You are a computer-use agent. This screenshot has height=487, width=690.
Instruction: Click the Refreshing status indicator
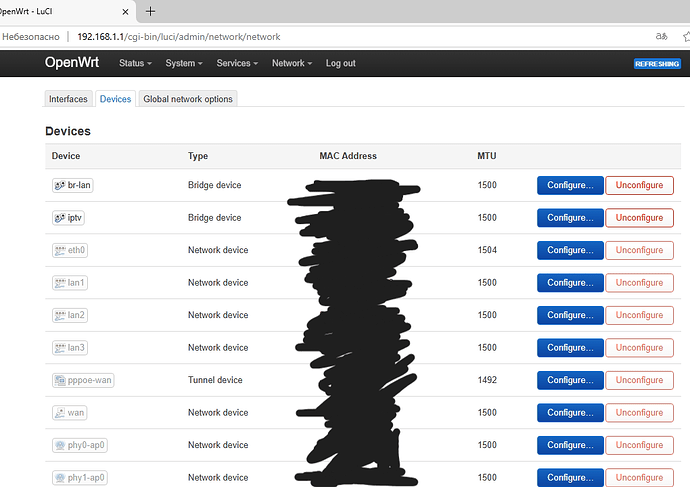point(657,64)
